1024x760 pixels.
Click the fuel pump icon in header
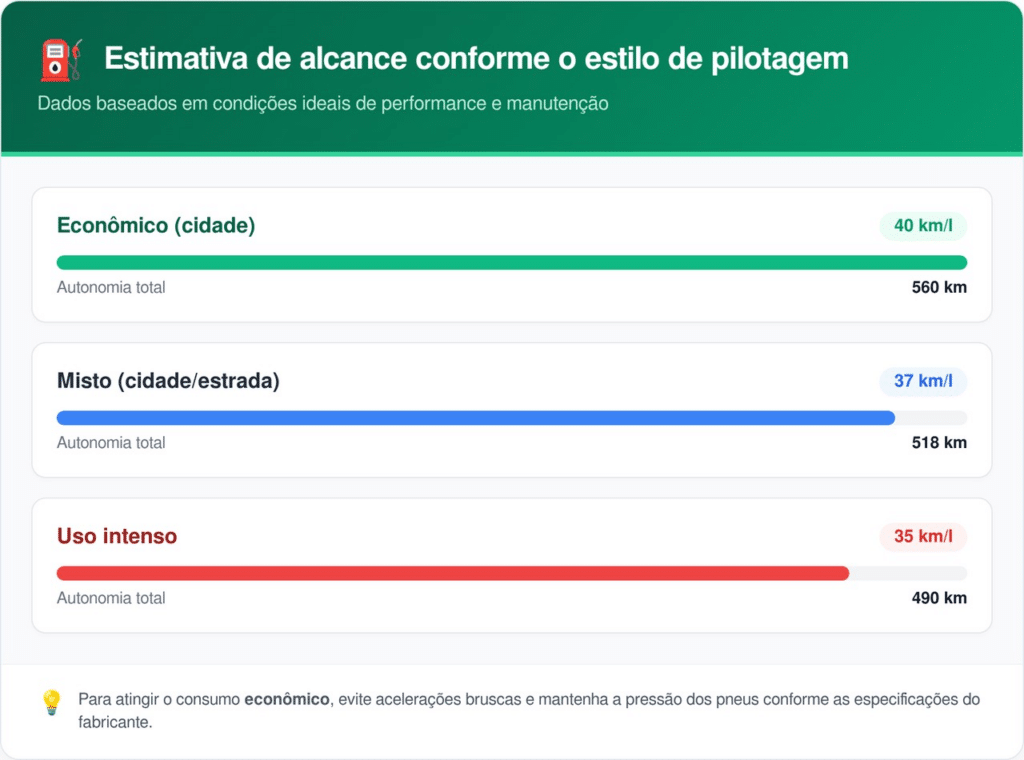[x=62, y=59]
